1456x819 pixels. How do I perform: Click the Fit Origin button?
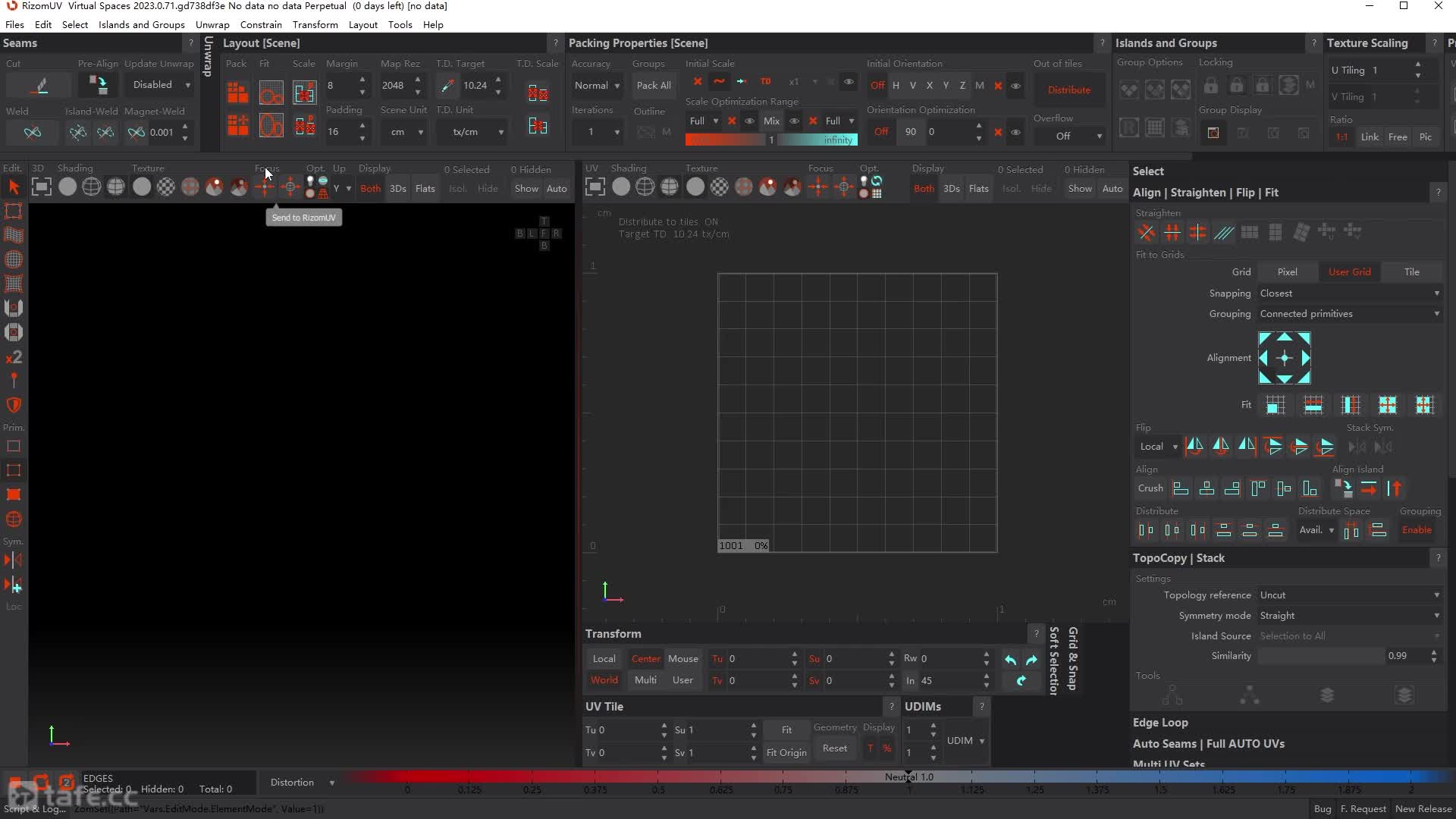[x=786, y=753]
